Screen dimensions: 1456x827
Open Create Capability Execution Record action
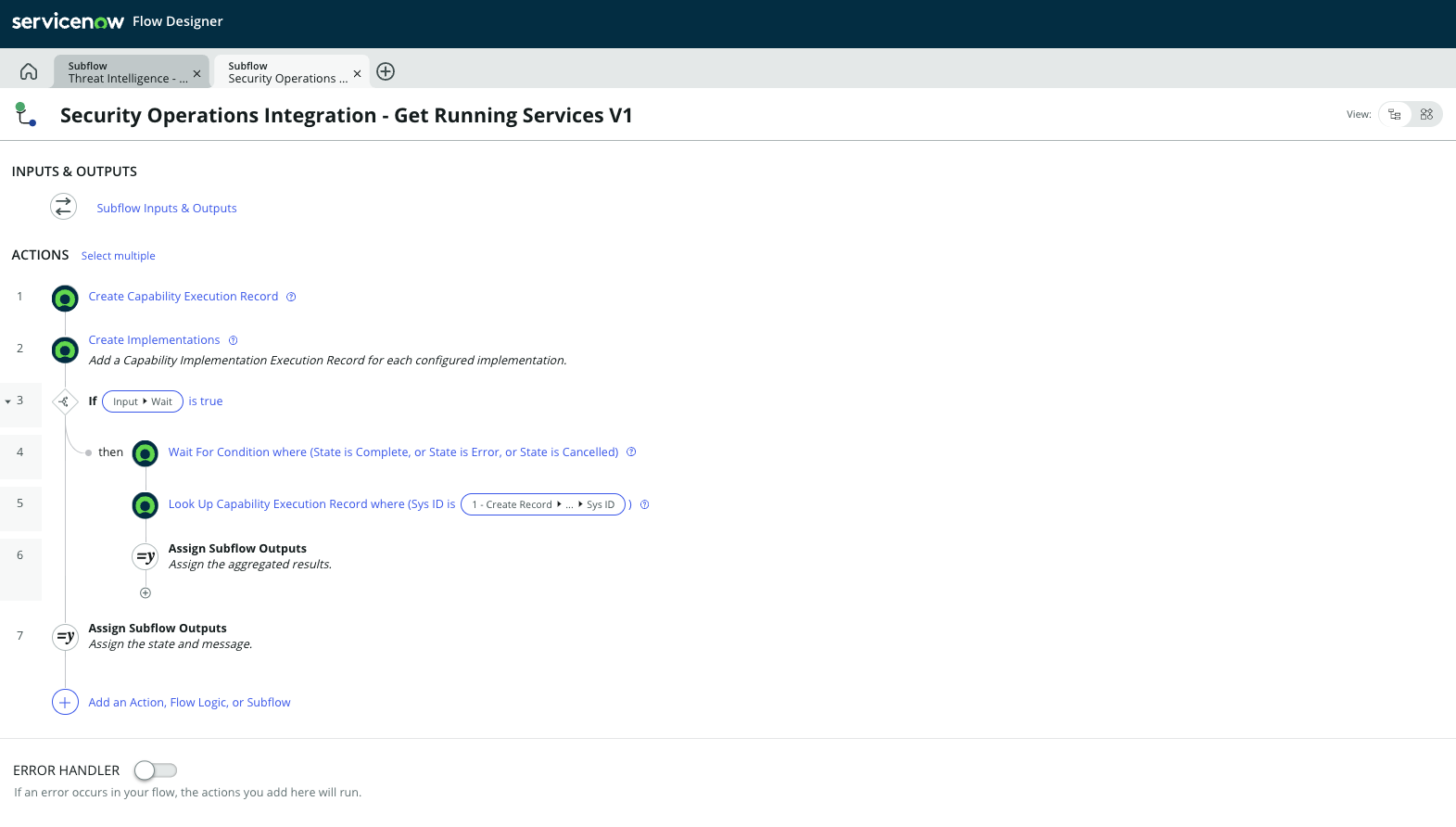[184, 297]
